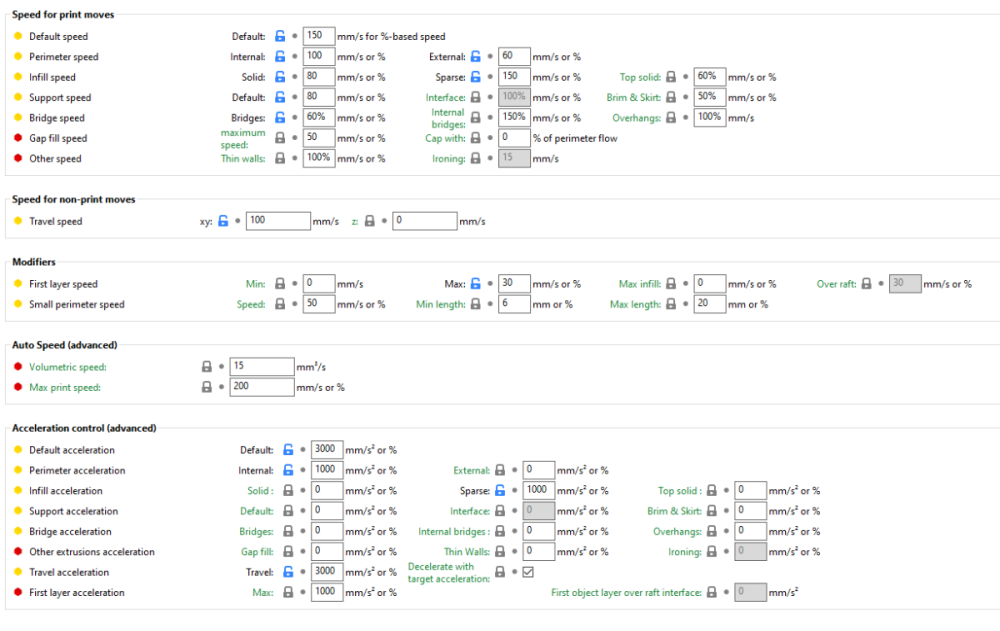Click the lock icon for Sparse infill speed

[476, 77]
